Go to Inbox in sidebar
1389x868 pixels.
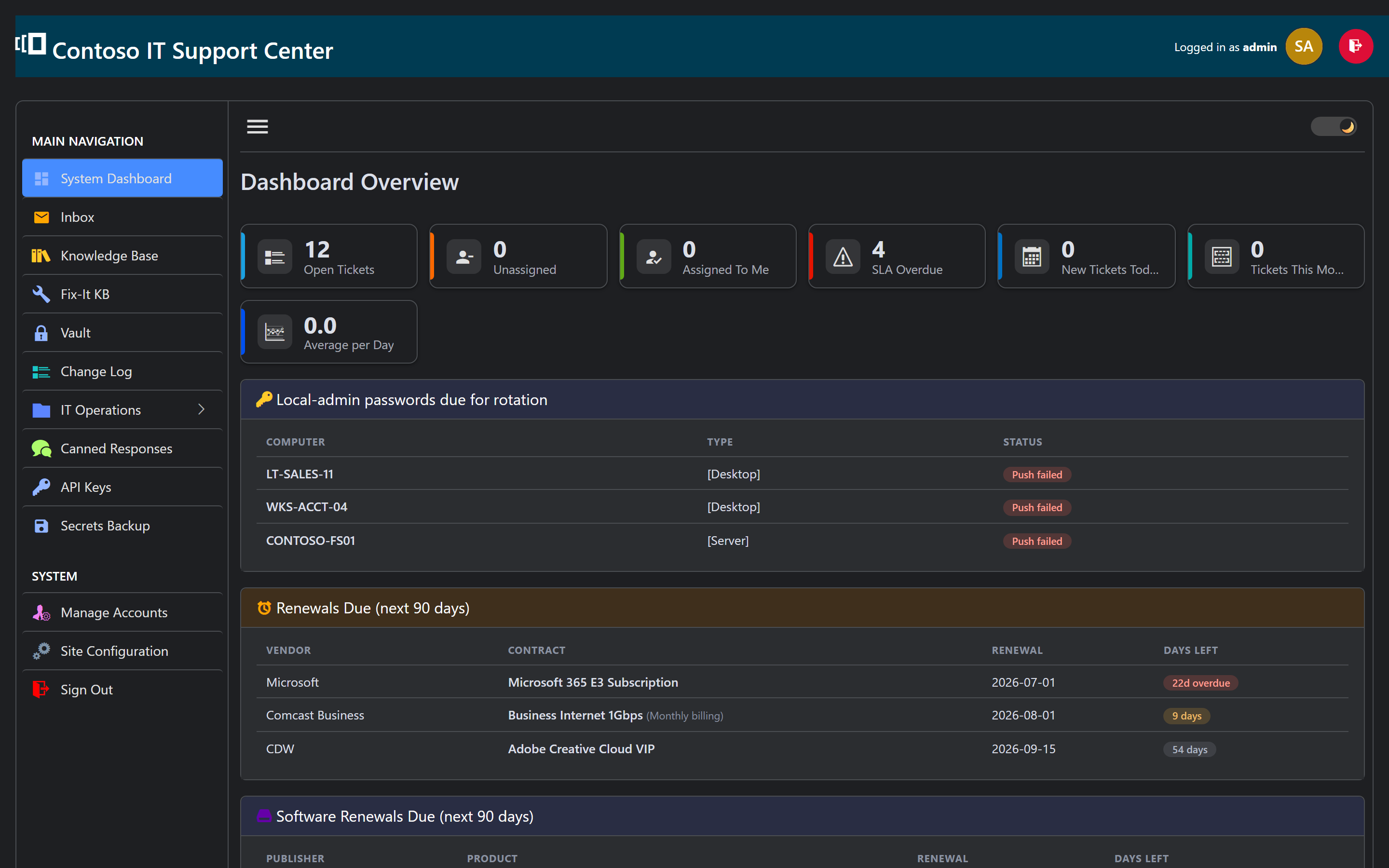(x=122, y=217)
